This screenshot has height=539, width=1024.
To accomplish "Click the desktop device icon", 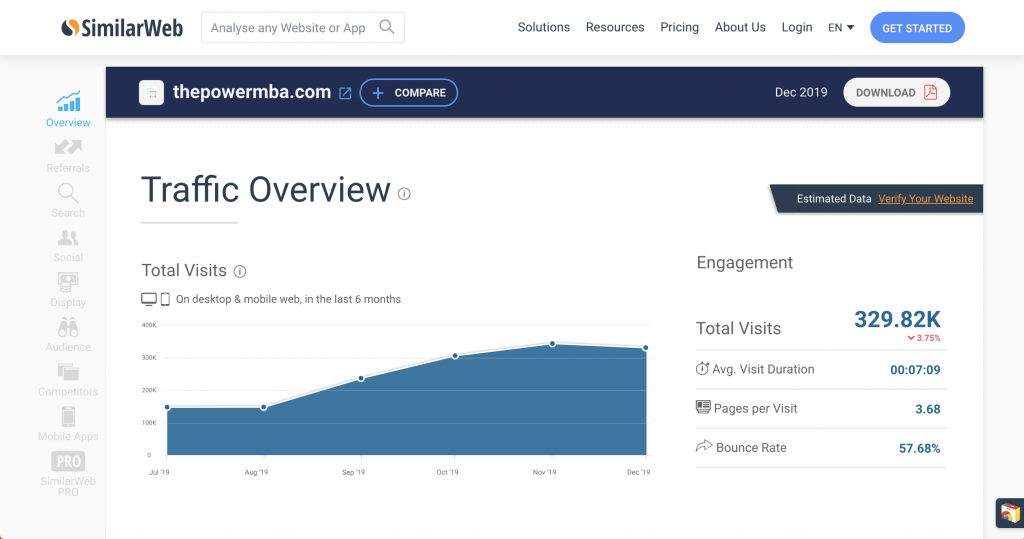I will click(149, 299).
